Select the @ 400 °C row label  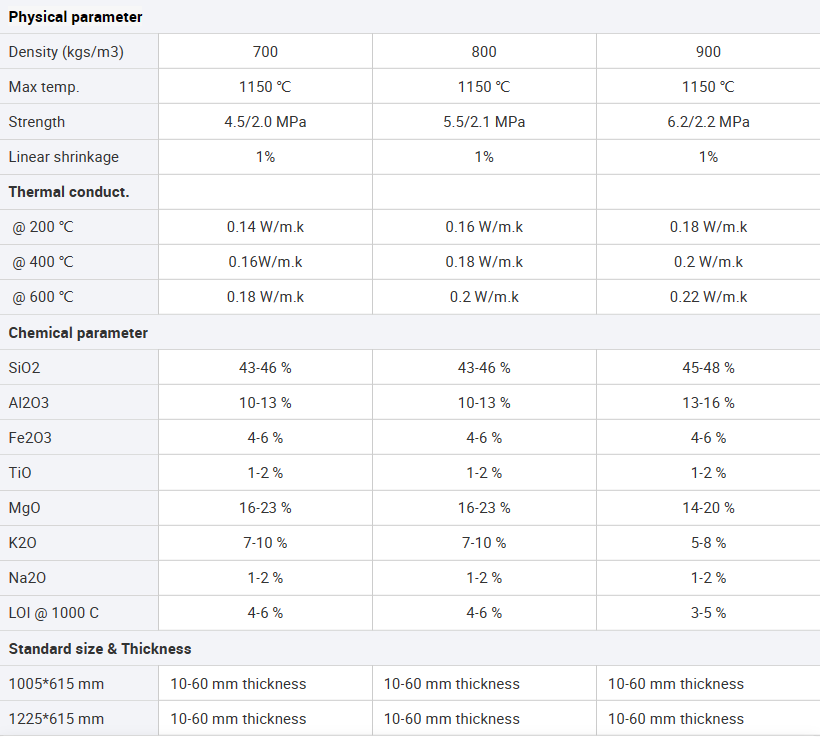[43, 262]
